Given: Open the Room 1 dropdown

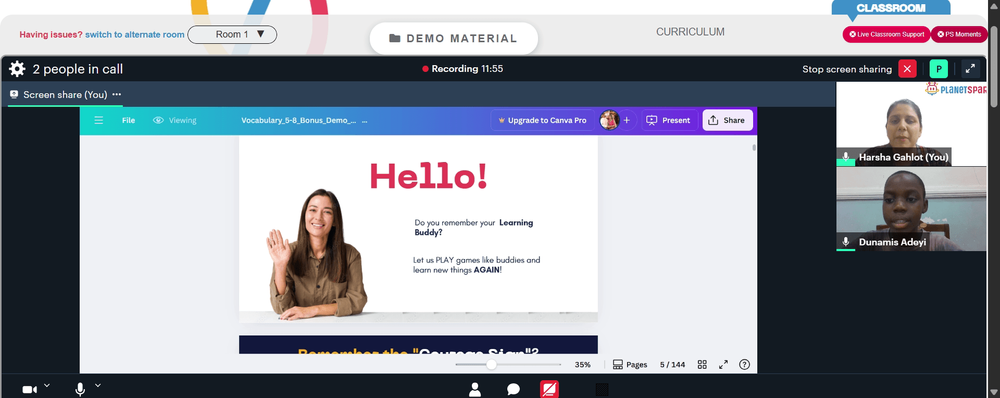Looking at the screenshot, I should point(232,34).
